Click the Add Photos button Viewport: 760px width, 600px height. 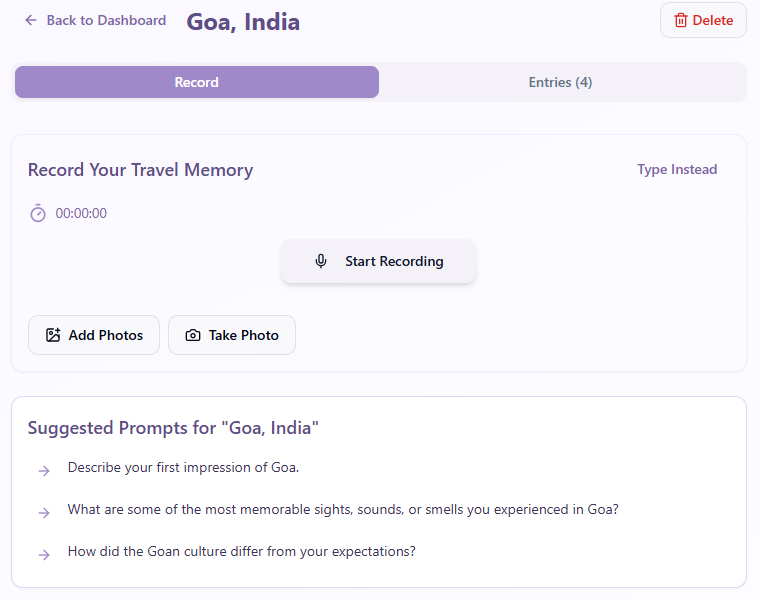[94, 335]
